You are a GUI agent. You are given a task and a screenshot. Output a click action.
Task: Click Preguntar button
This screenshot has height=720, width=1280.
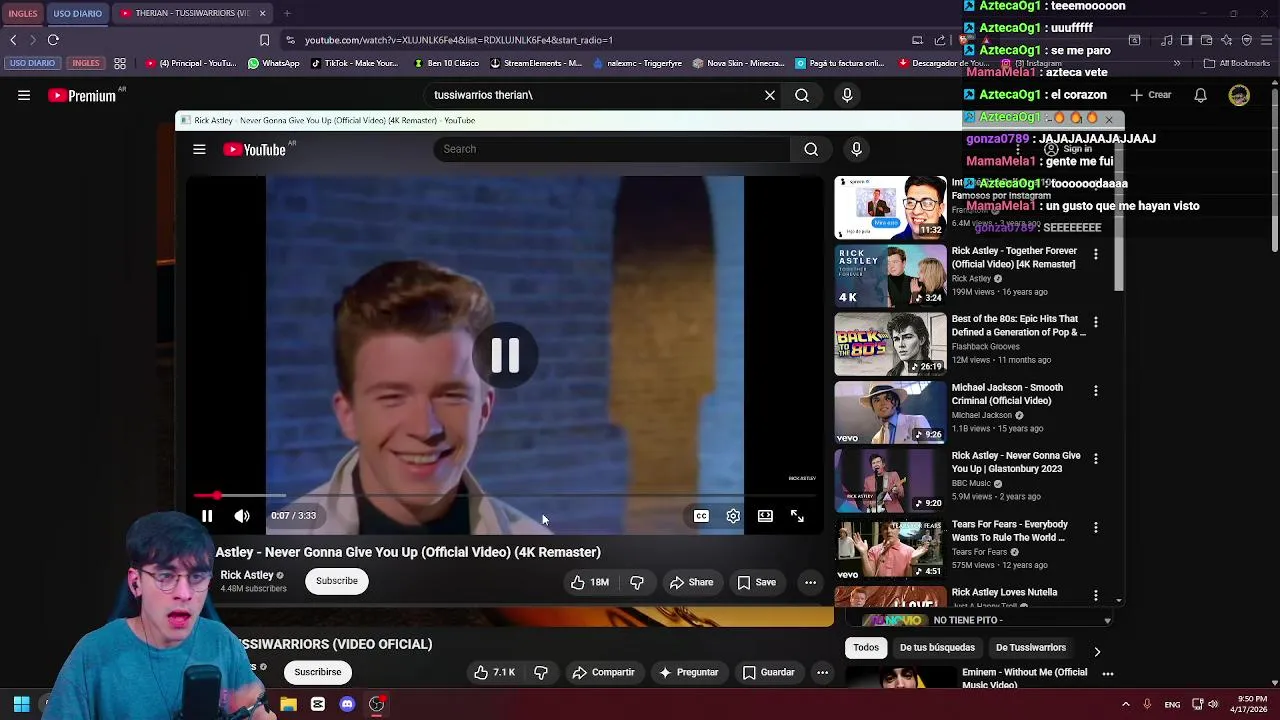688,672
